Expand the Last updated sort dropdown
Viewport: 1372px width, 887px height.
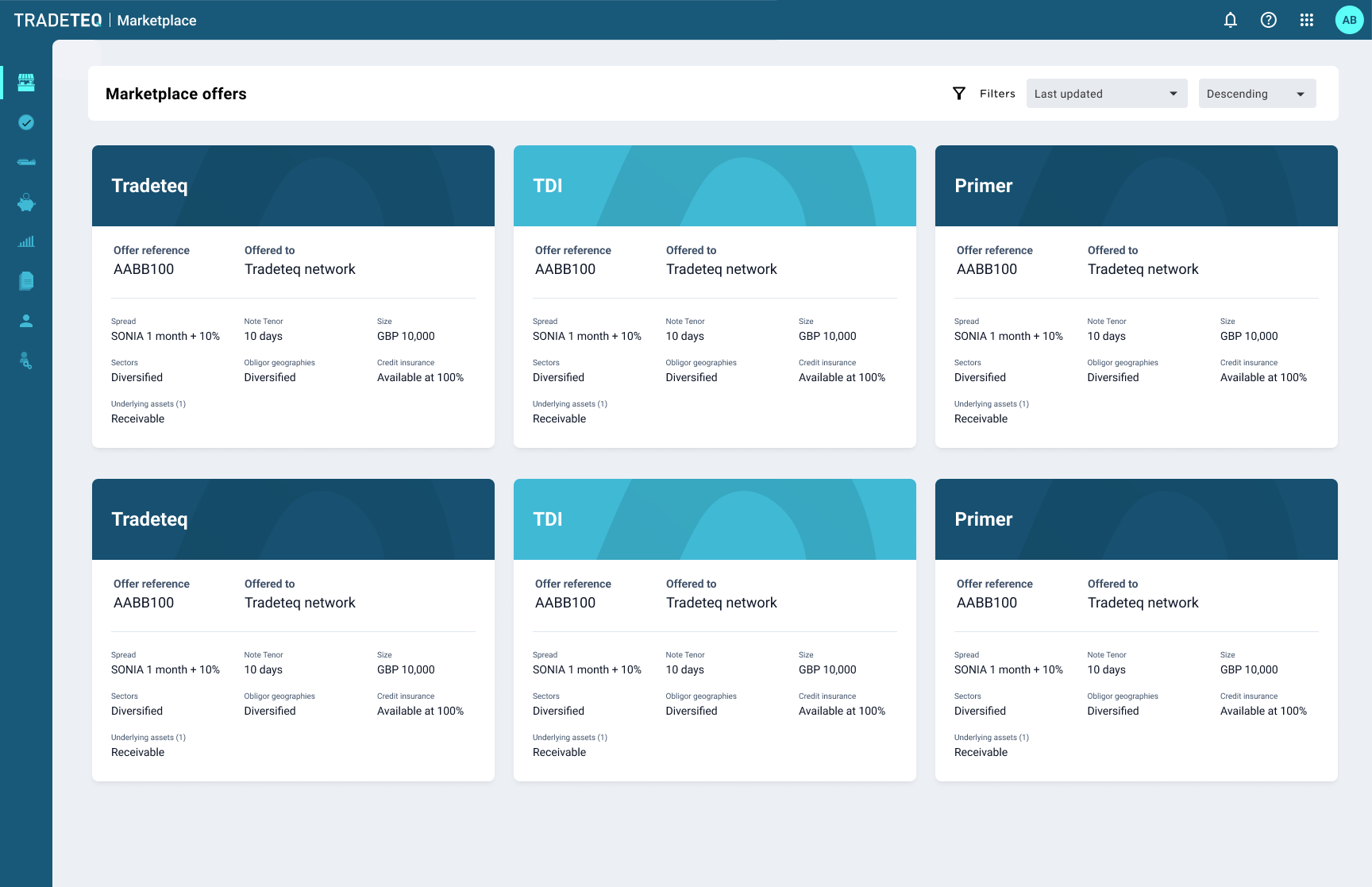point(1106,94)
